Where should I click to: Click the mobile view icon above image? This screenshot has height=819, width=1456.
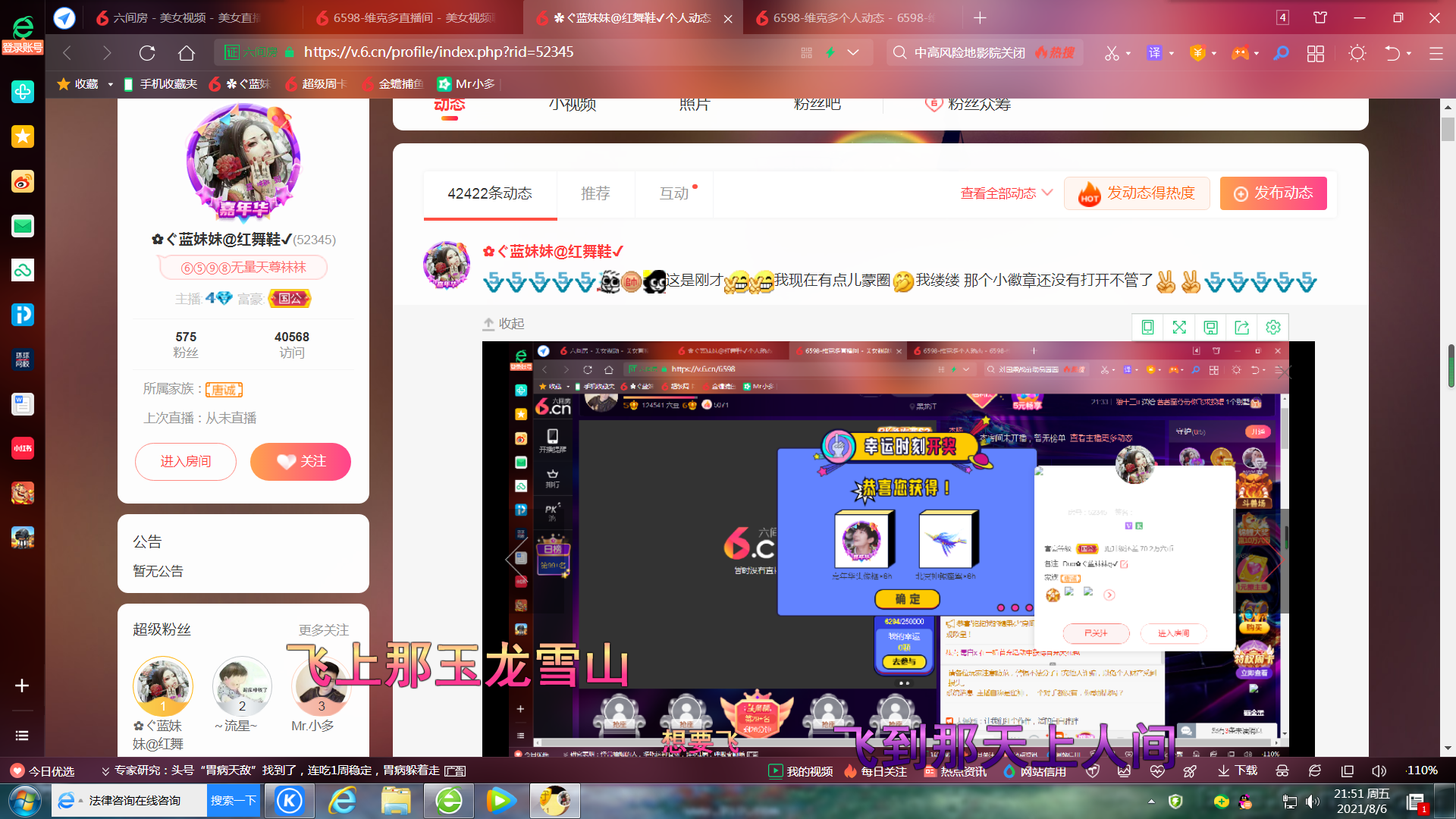pos(1147,327)
